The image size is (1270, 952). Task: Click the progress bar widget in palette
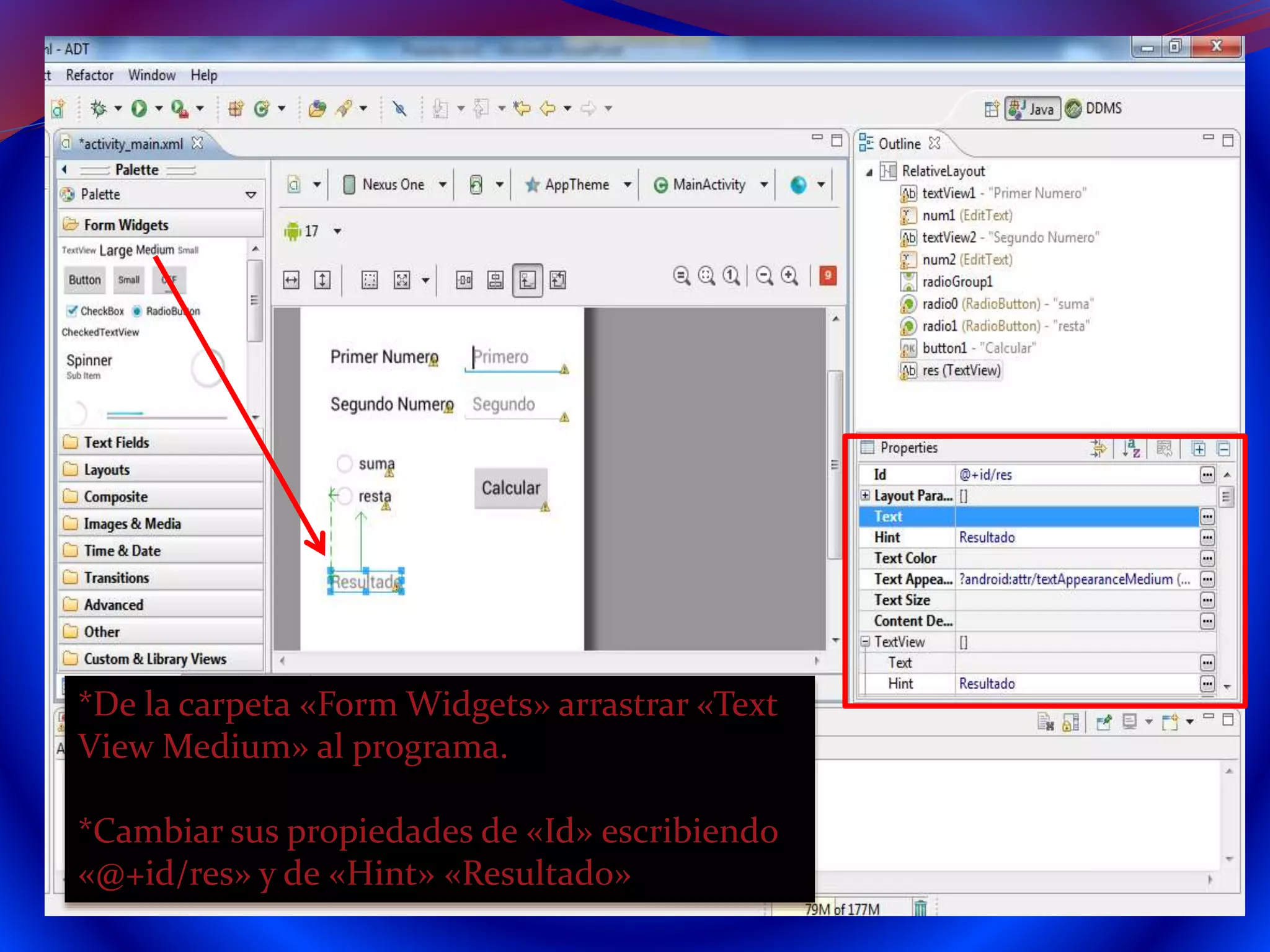tap(166, 413)
